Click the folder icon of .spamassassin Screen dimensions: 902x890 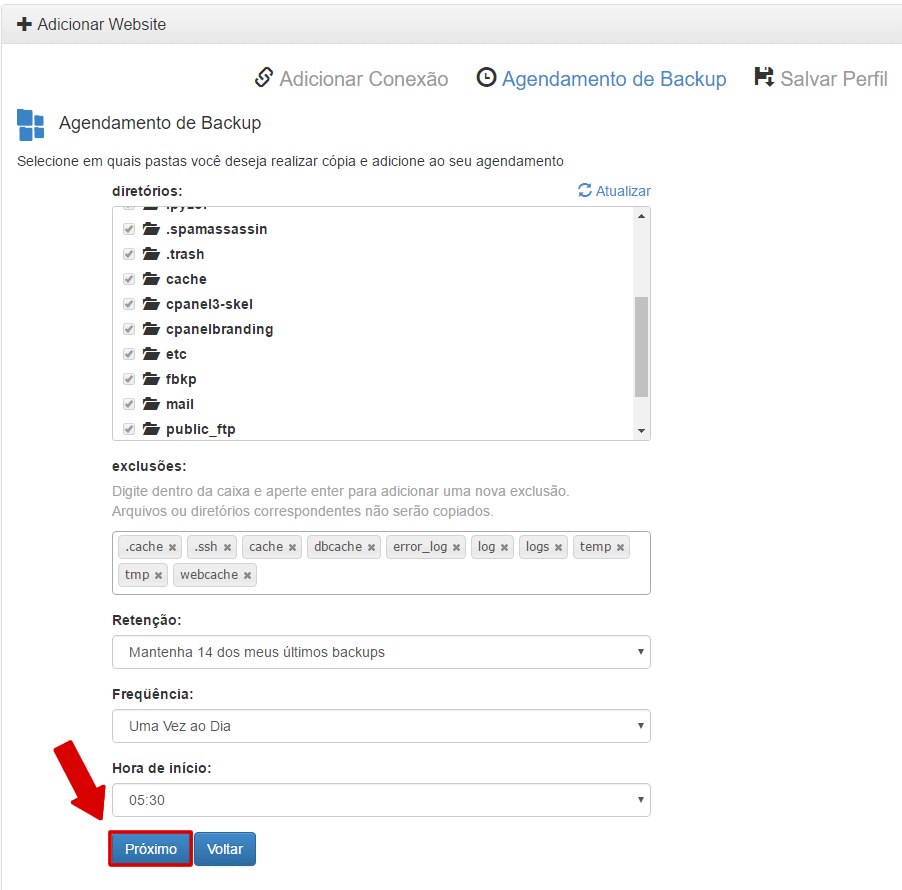(151, 229)
